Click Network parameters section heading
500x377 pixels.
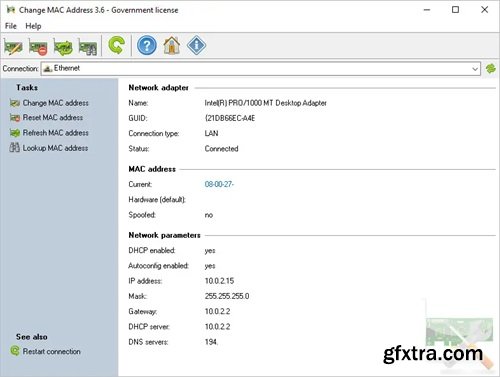[164, 235]
